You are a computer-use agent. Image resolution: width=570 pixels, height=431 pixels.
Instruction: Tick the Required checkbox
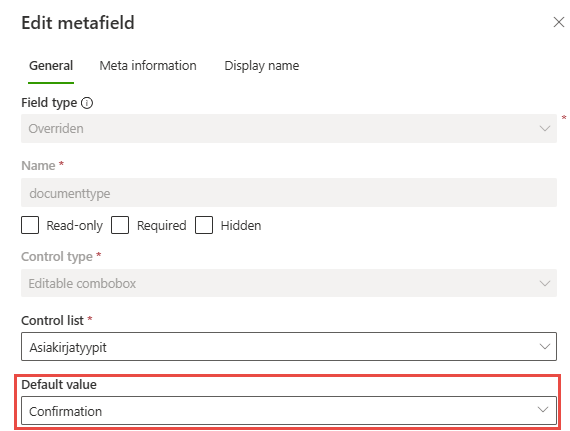click(120, 225)
